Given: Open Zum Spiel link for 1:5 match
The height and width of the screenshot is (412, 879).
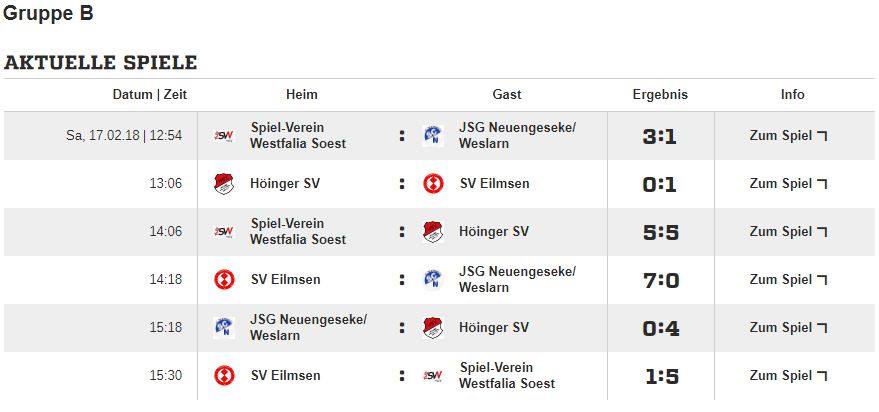Looking at the screenshot, I should pos(788,376).
